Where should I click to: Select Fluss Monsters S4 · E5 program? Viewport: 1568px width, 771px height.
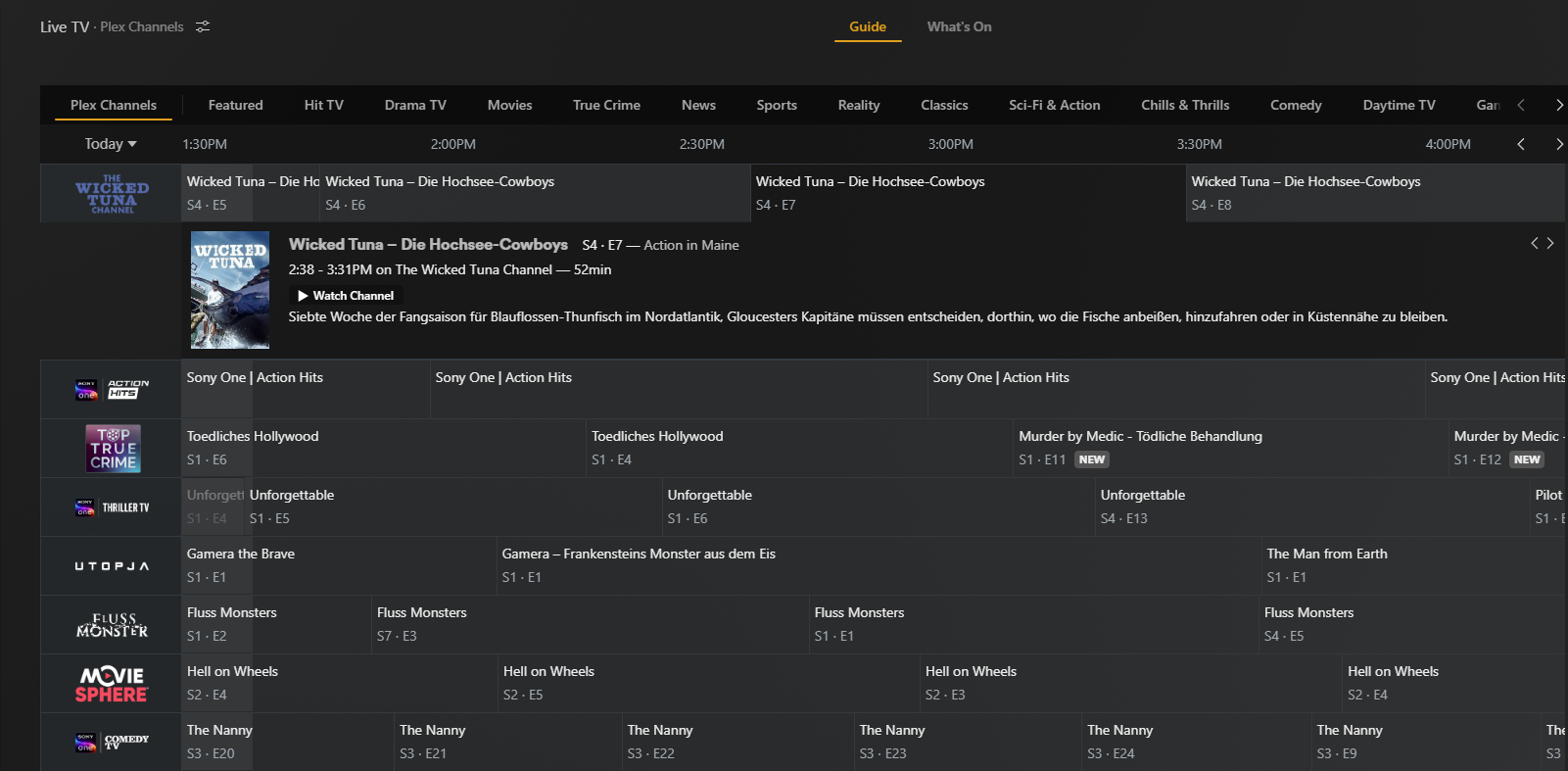click(x=1412, y=624)
